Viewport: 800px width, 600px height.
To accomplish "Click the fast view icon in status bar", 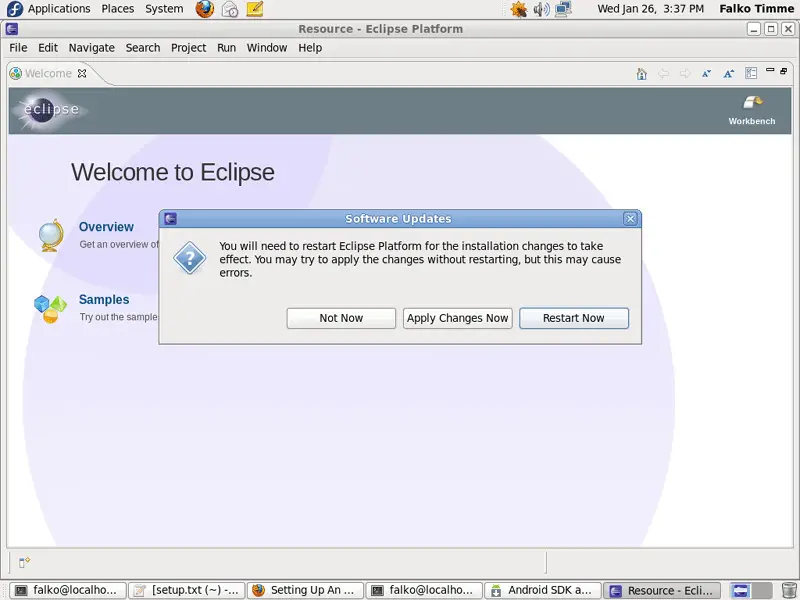I will (x=24, y=562).
